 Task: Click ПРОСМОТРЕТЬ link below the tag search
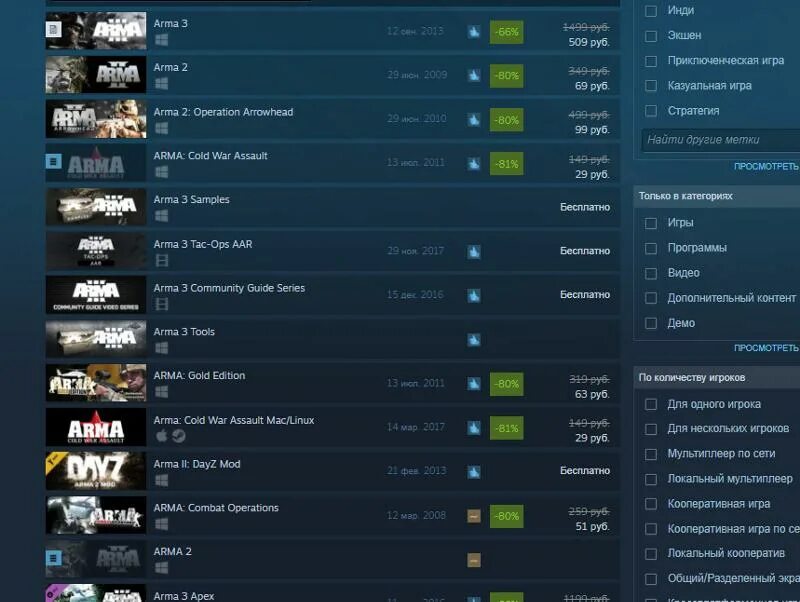tap(766, 166)
